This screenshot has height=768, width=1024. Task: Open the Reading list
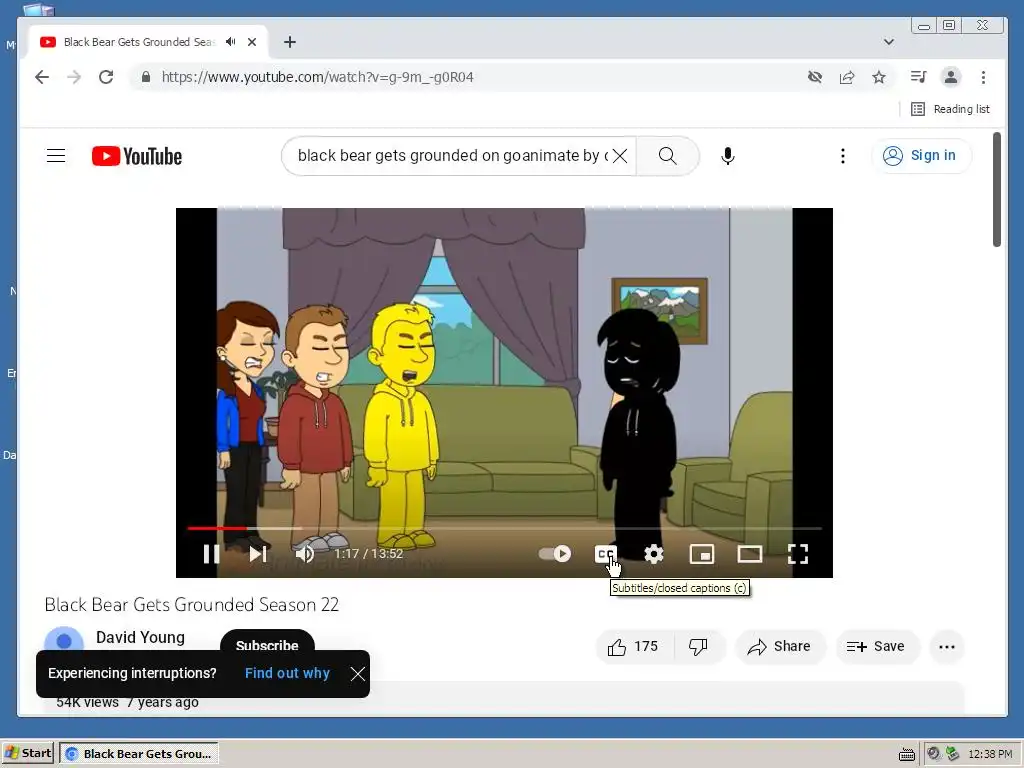click(x=950, y=109)
